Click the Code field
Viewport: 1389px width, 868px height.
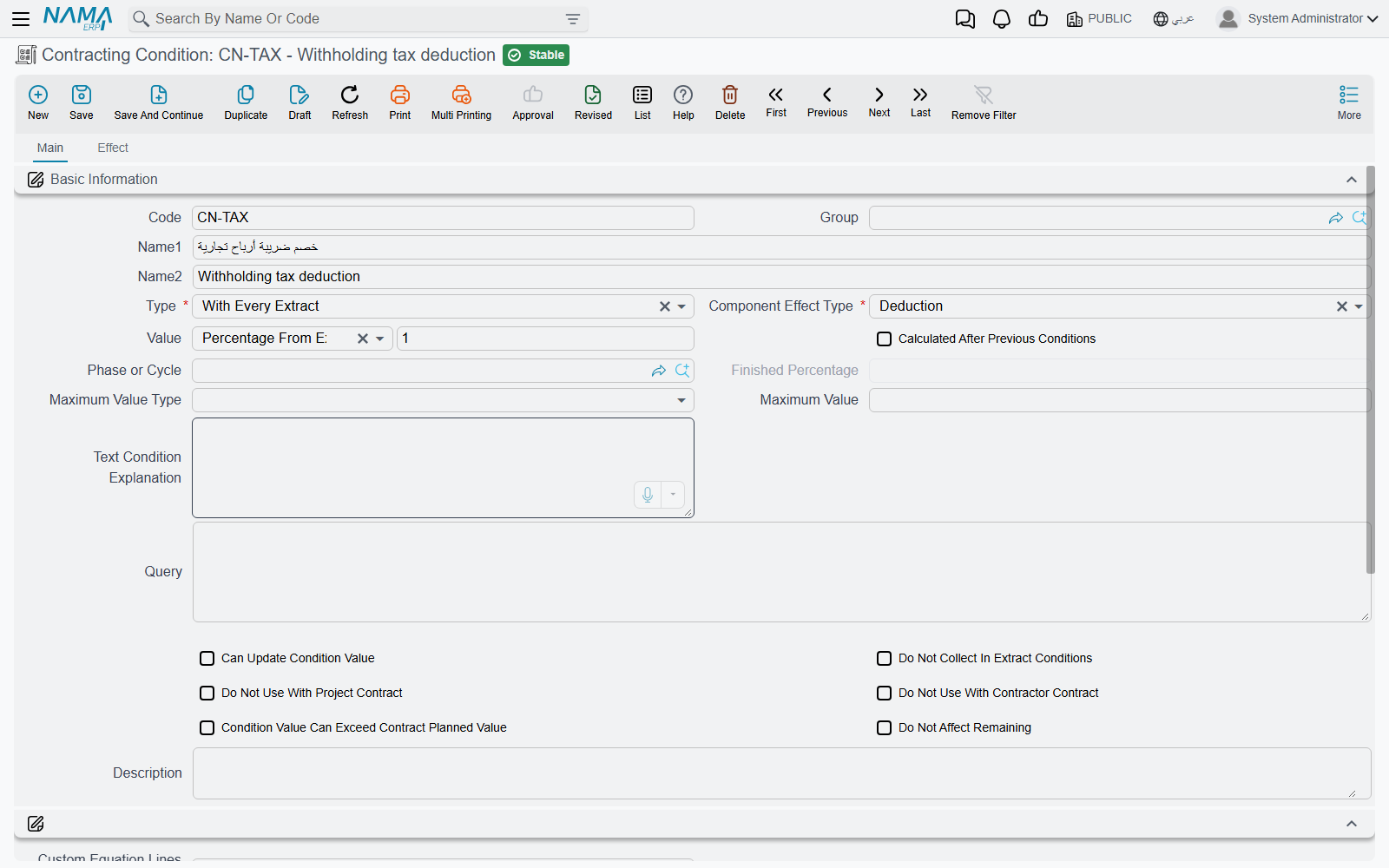click(443, 218)
